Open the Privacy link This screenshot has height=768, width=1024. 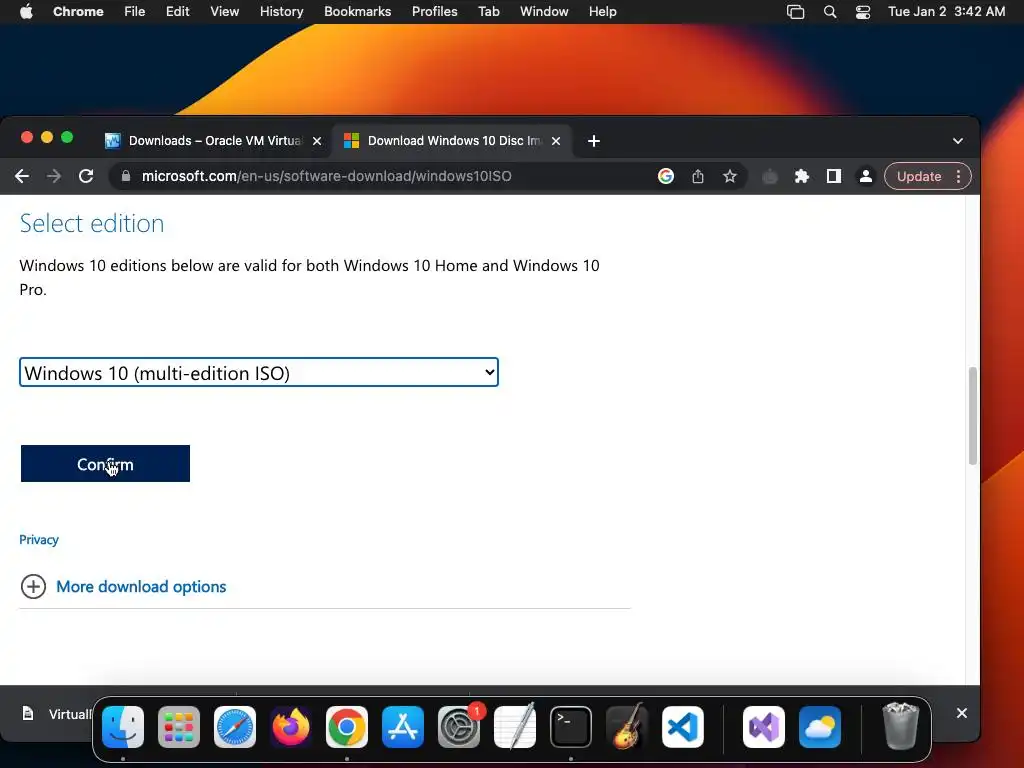pos(39,540)
